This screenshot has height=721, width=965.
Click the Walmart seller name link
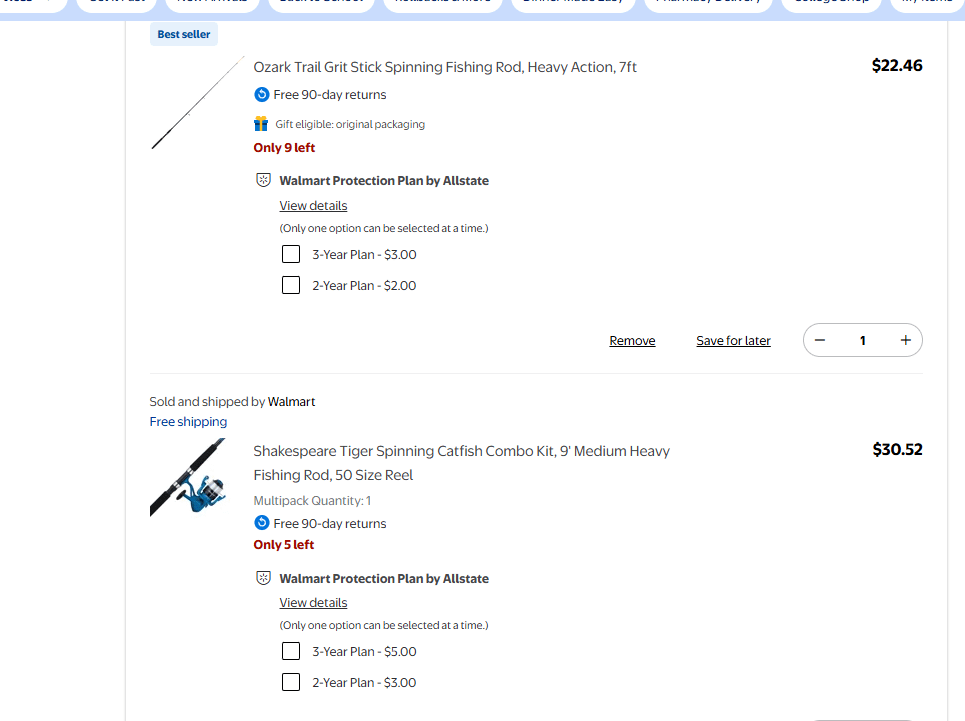point(291,402)
